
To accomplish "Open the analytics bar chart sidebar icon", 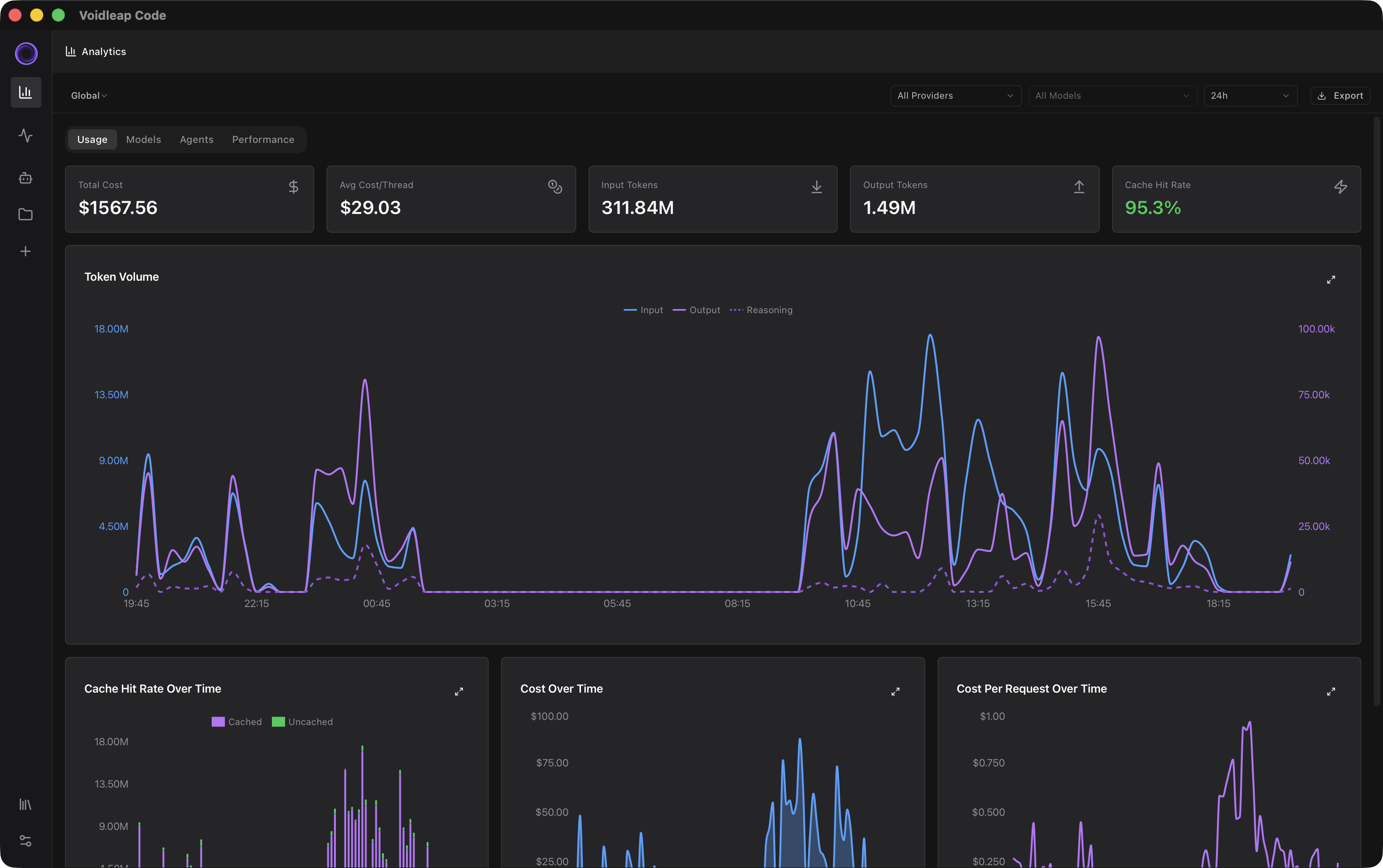I will (25, 93).
